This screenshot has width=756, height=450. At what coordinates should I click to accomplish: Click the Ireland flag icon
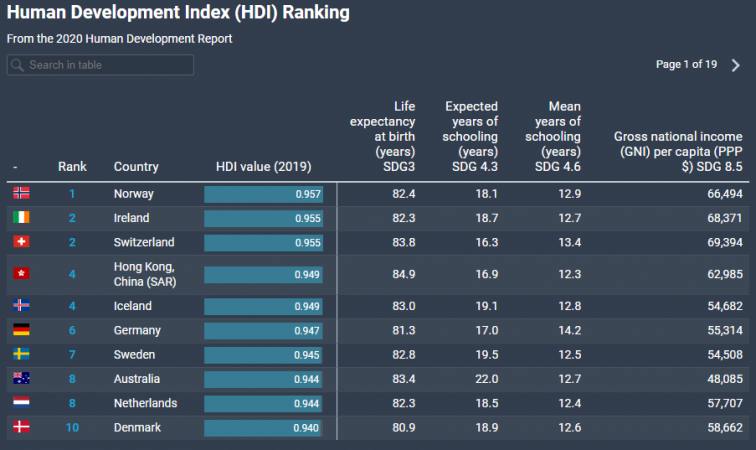pyautogui.click(x=20, y=217)
